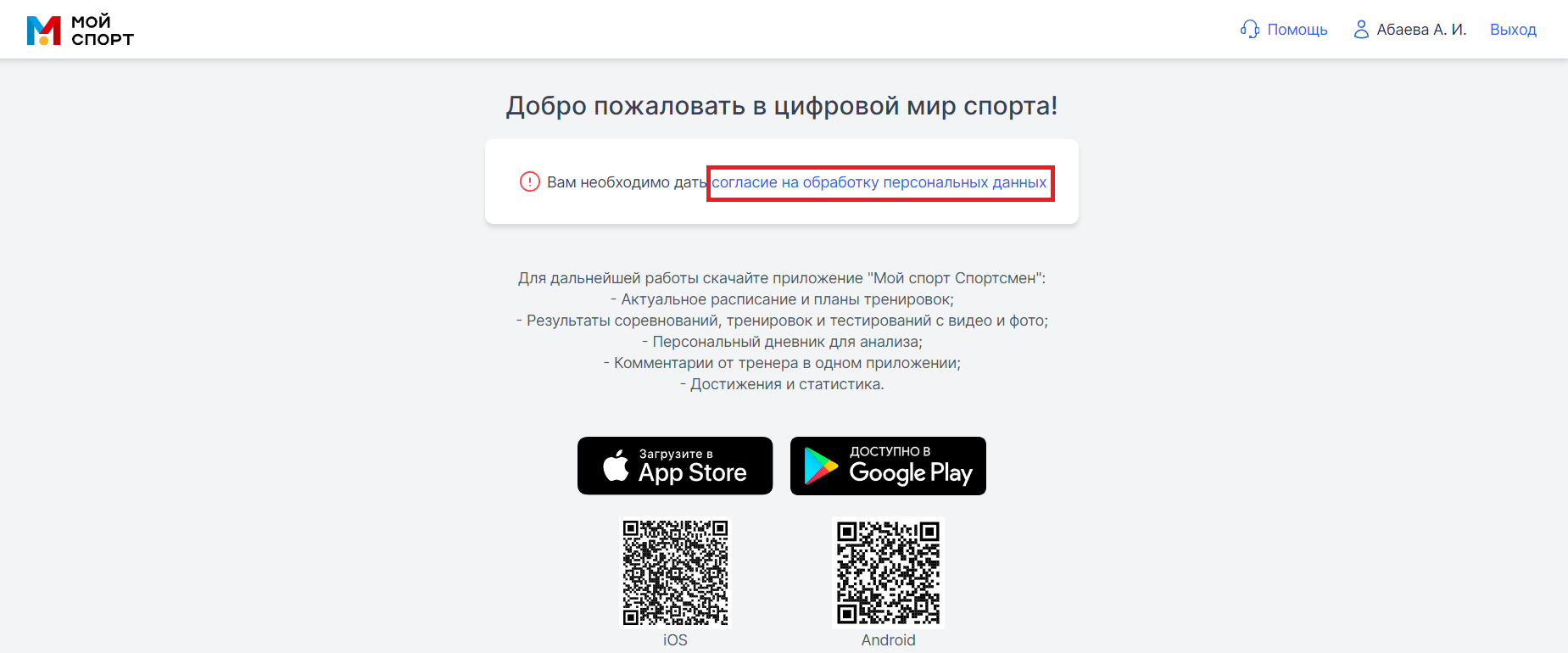The width and height of the screenshot is (1568, 653).
Task: Click the Загрузите в App Store button
Action: coord(675,466)
